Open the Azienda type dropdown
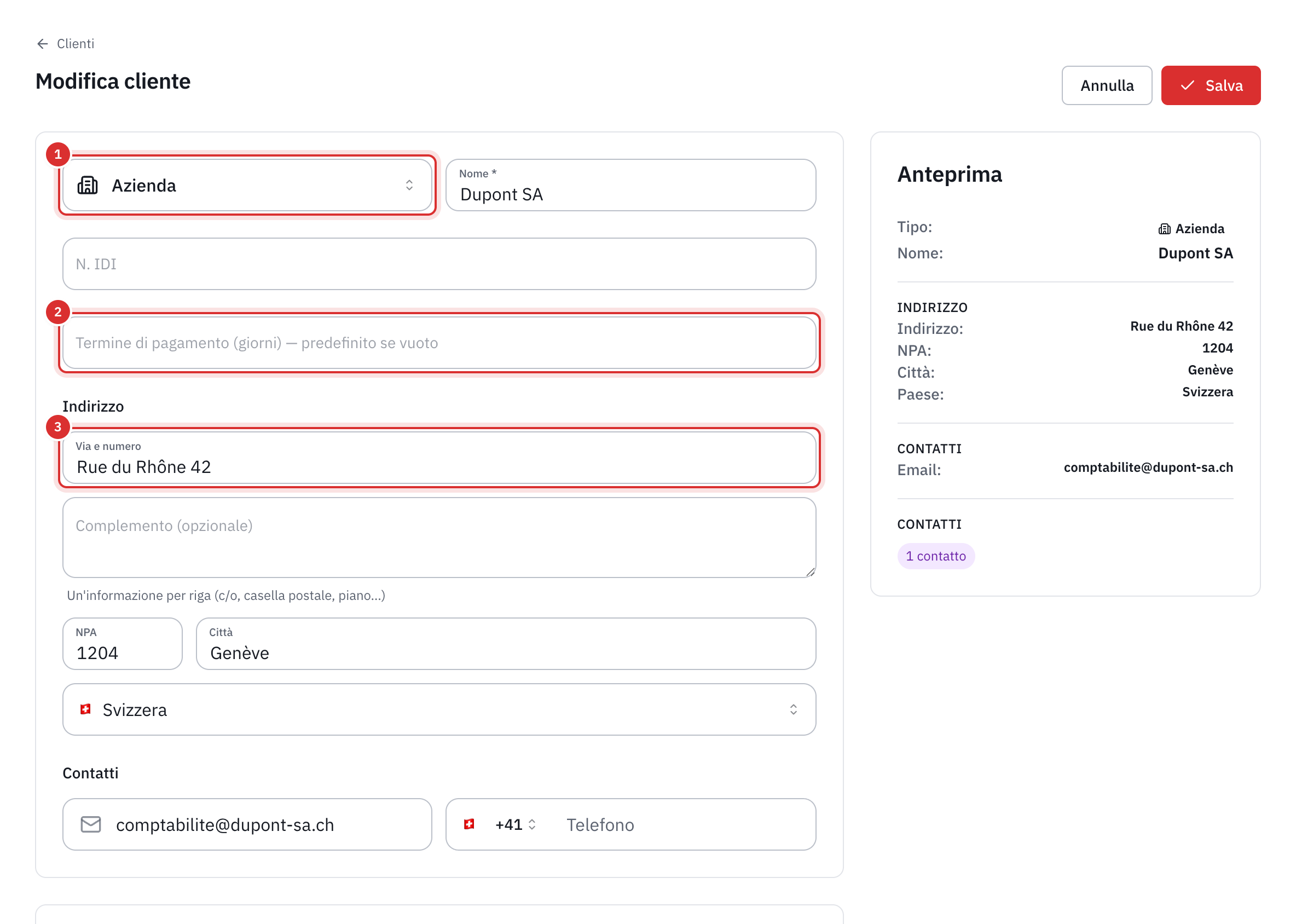The width and height of the screenshot is (1296, 924). tap(247, 186)
